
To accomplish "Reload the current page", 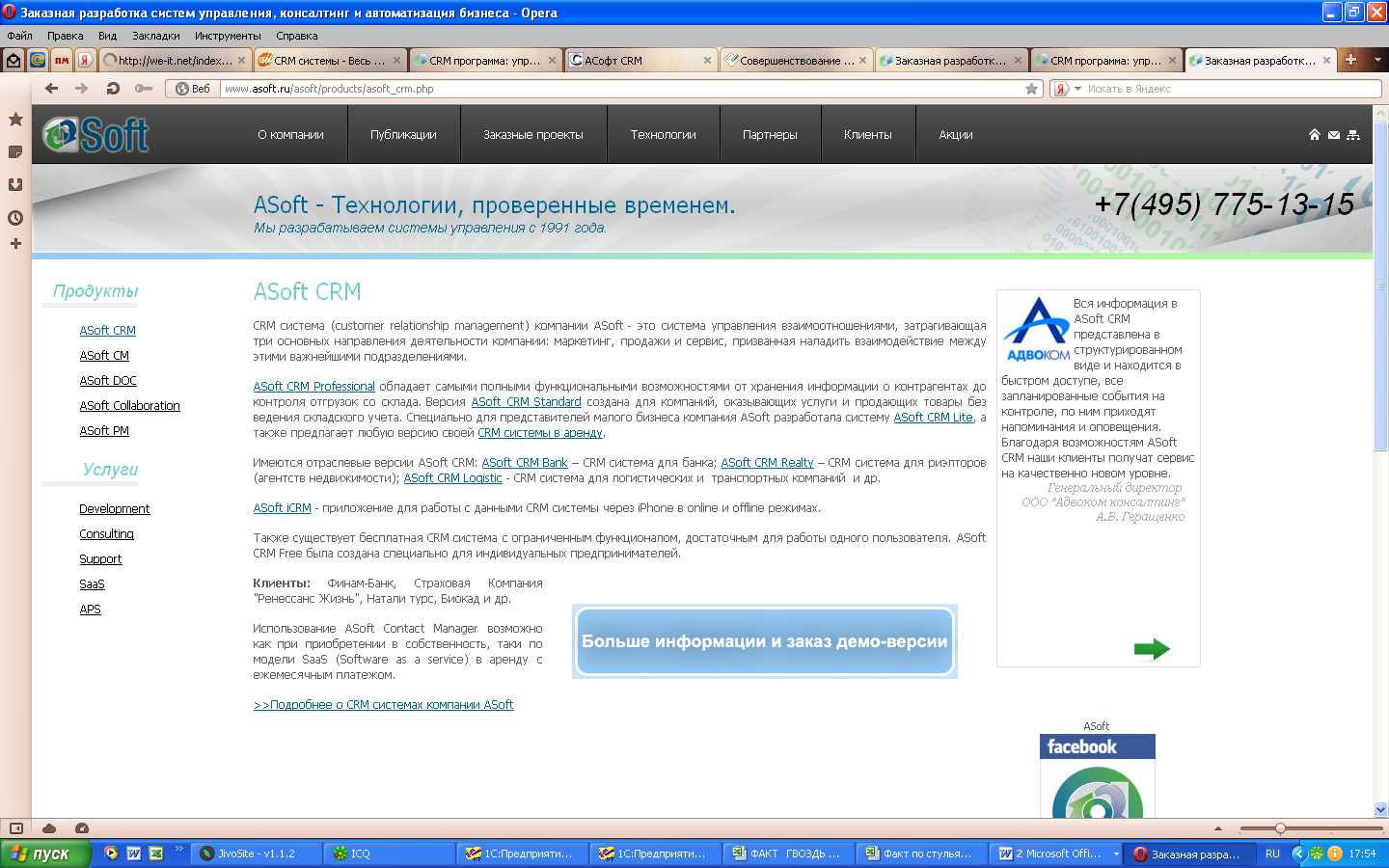I will tap(113, 88).
